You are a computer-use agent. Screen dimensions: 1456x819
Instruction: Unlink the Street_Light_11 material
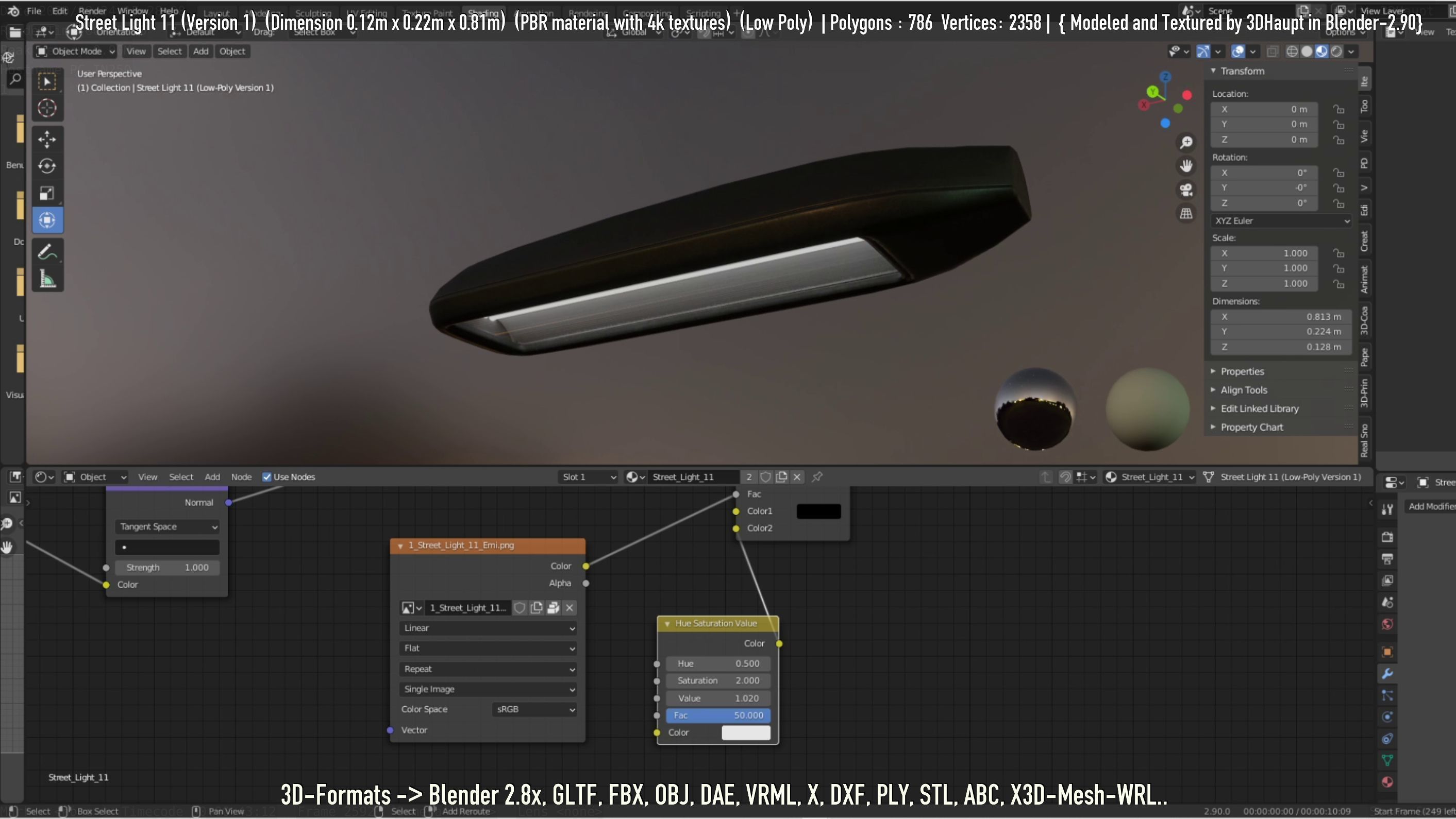coord(797,476)
